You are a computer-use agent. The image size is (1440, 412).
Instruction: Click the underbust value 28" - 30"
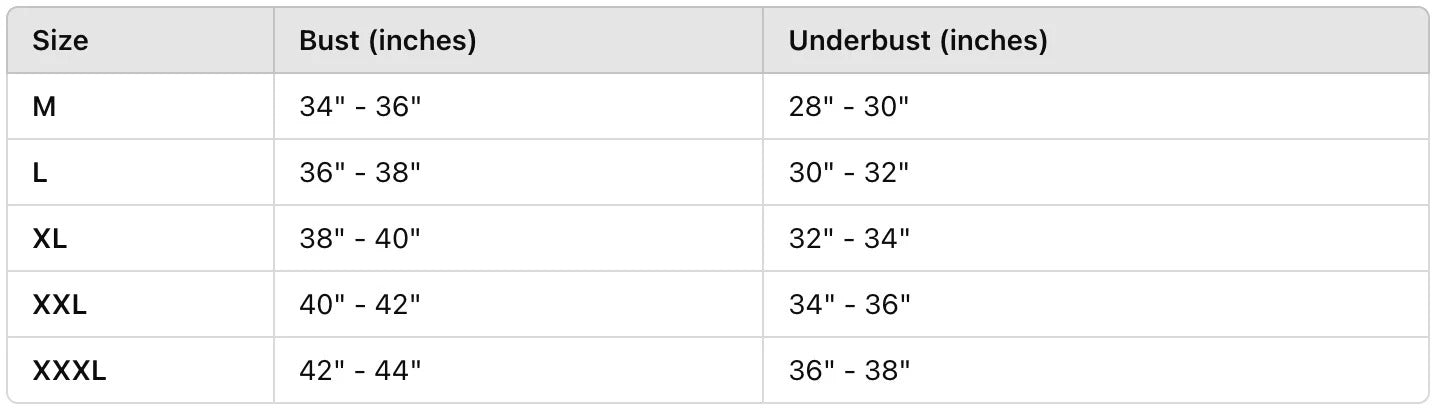click(849, 107)
